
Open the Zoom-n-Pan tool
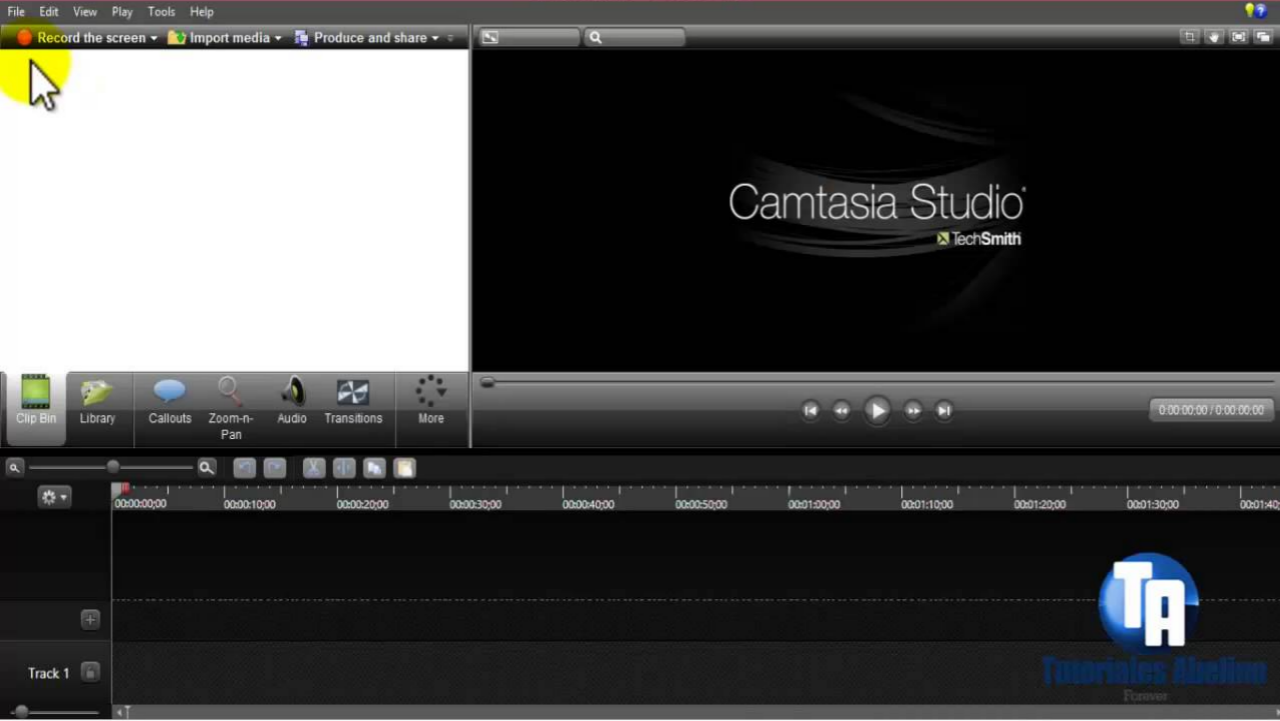(230, 409)
